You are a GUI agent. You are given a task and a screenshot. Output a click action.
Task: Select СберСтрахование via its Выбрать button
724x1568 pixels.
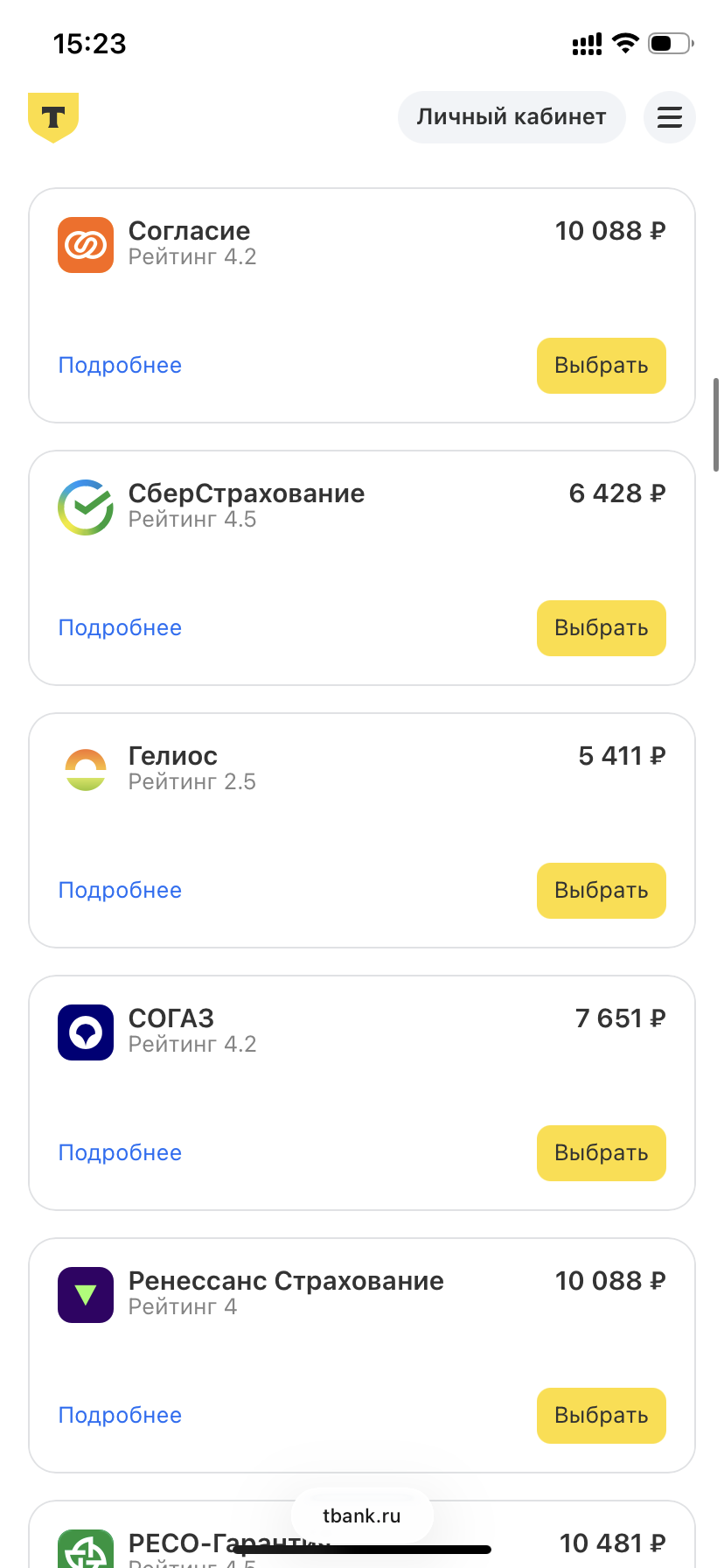pos(602,628)
